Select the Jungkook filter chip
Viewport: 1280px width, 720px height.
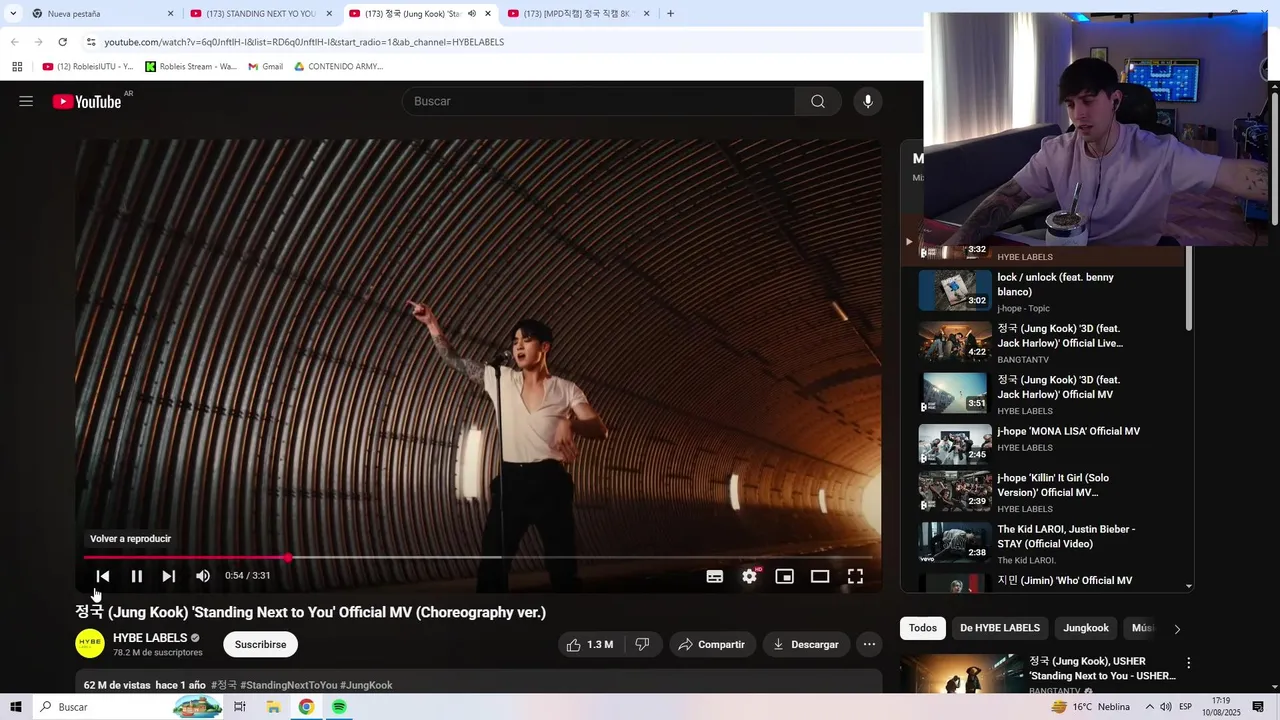coord(1086,628)
